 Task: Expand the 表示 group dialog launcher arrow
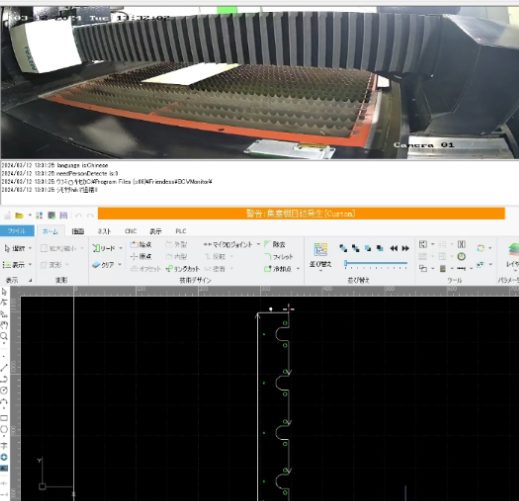pyautogui.click(x=30, y=280)
